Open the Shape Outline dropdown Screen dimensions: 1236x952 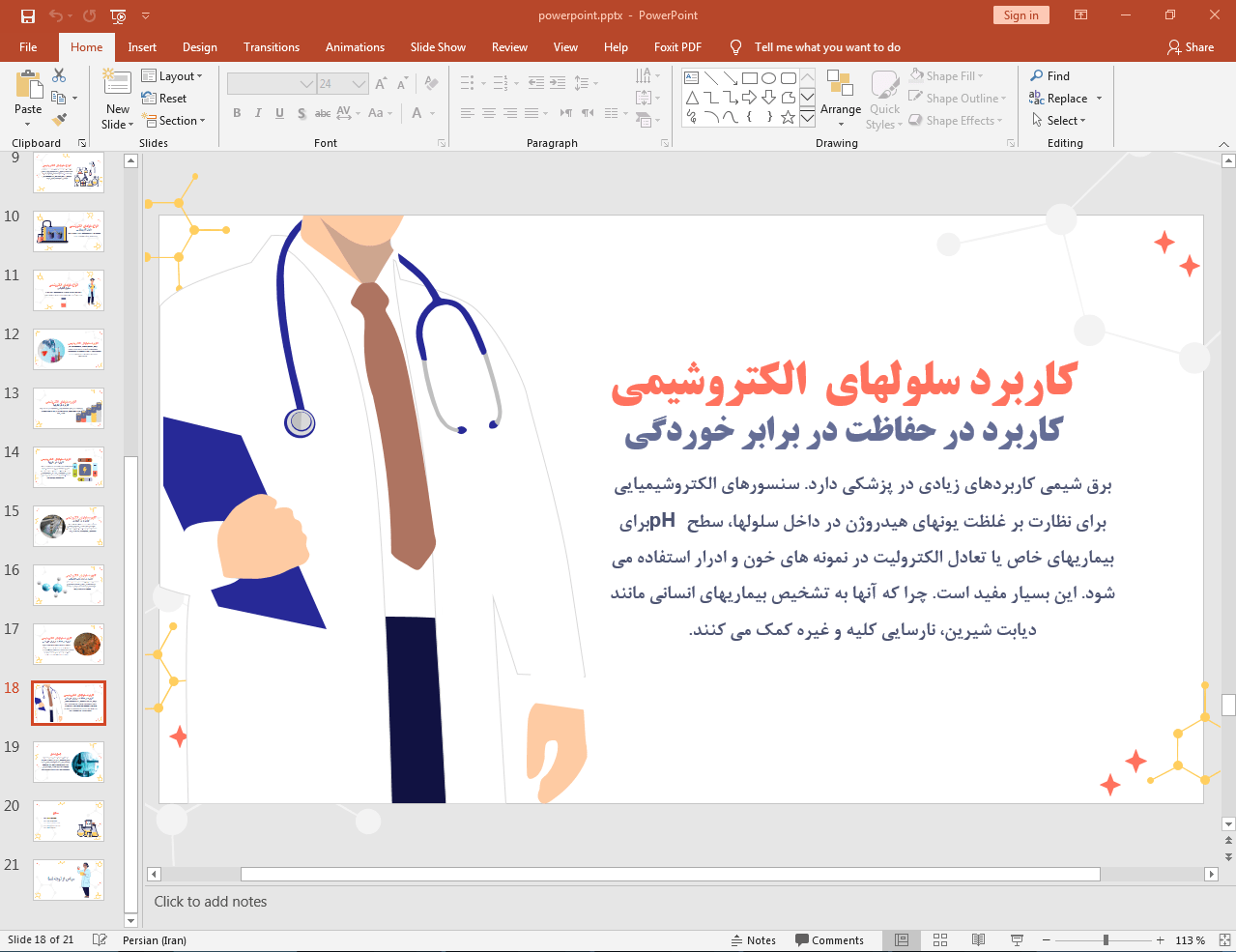958,98
